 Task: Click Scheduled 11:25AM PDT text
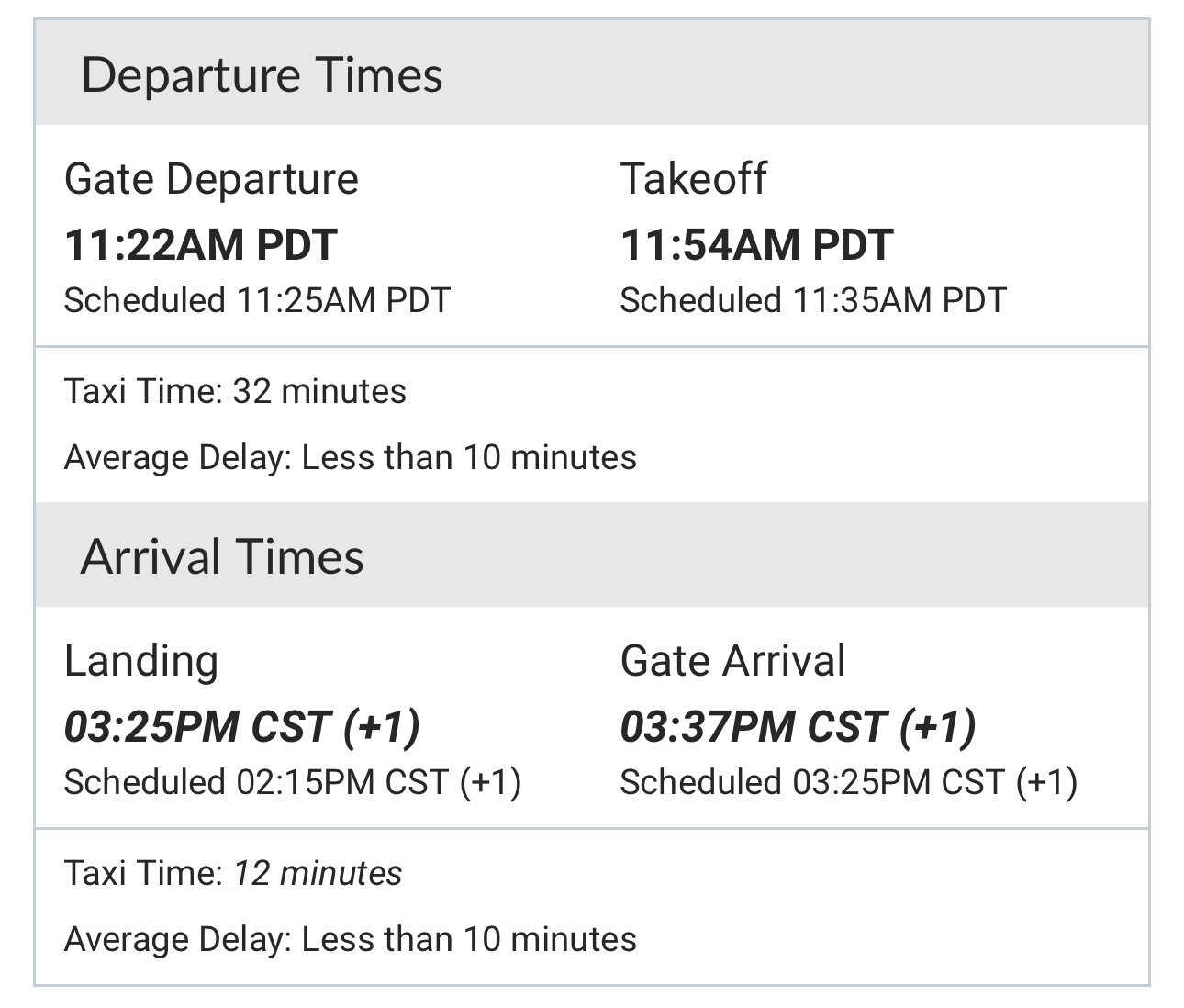(x=257, y=300)
